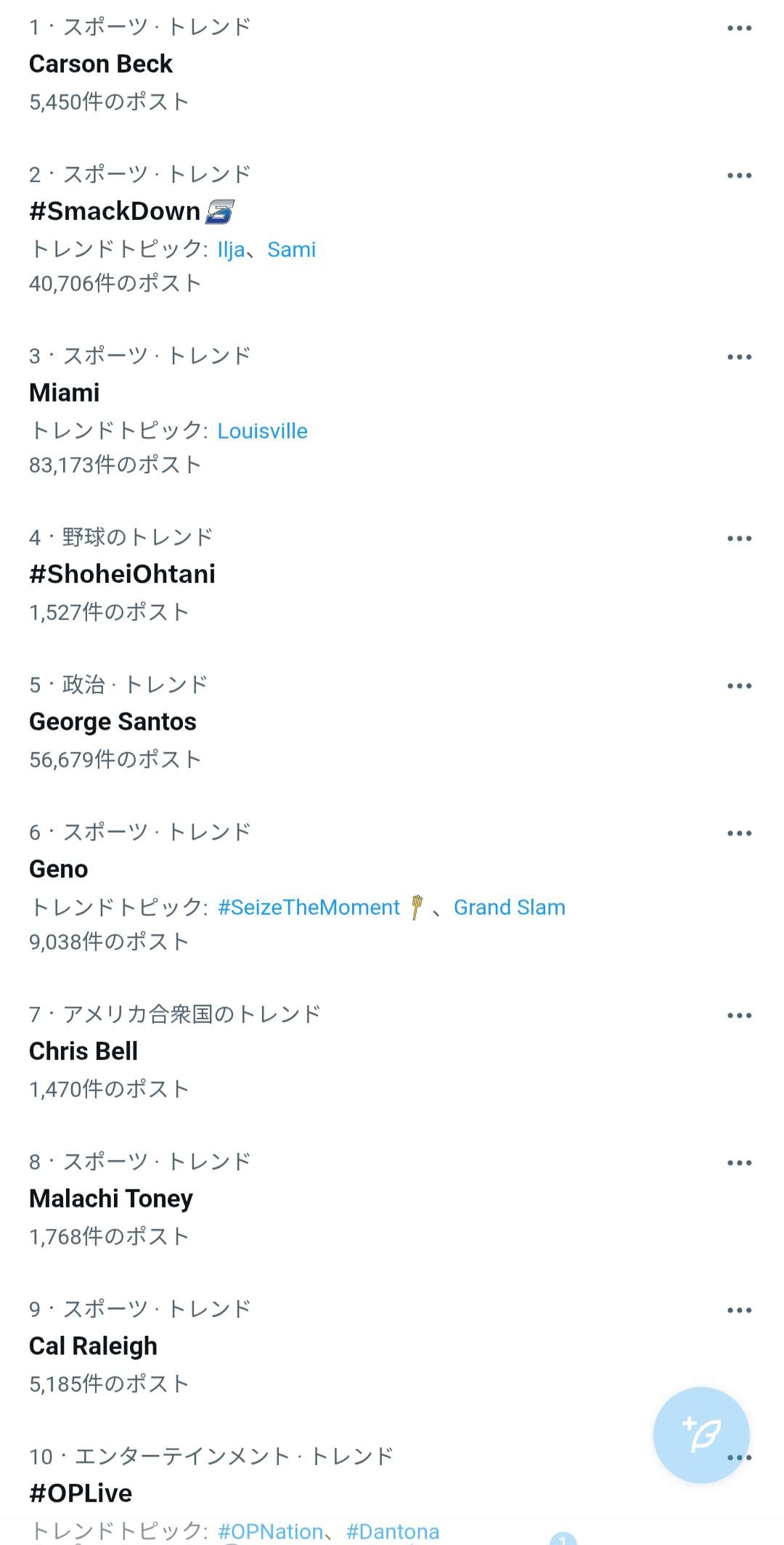Screen dimensions: 784x1545
Task: Tap three-dot menu for George Santos
Action: point(739,686)
